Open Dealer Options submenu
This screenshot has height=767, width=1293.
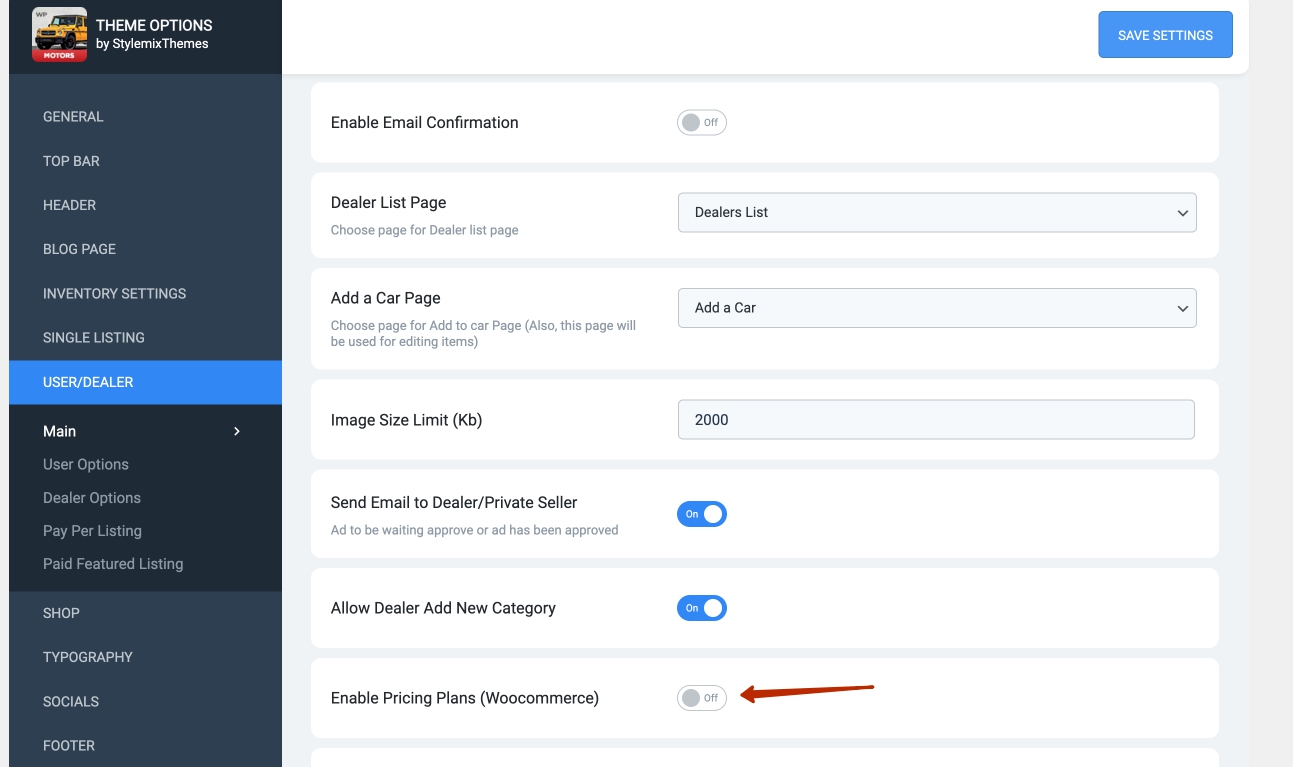[92, 497]
